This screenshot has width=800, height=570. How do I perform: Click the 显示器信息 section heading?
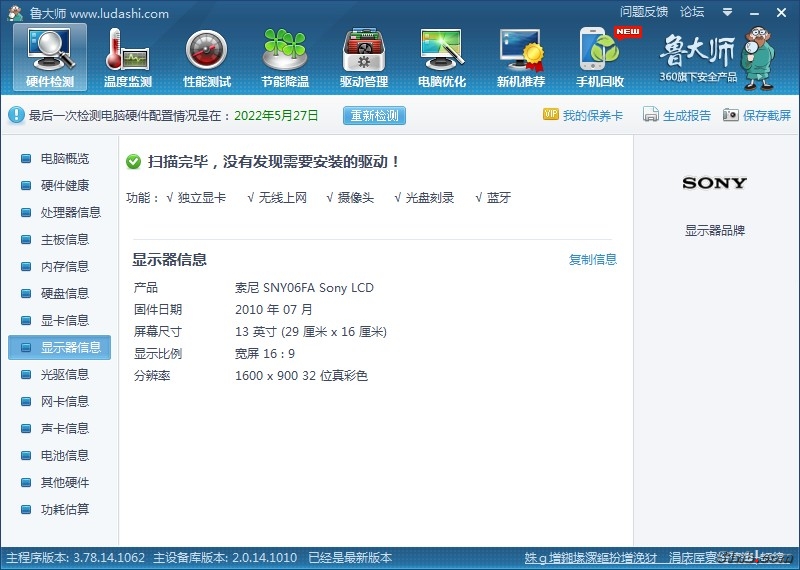click(x=169, y=260)
